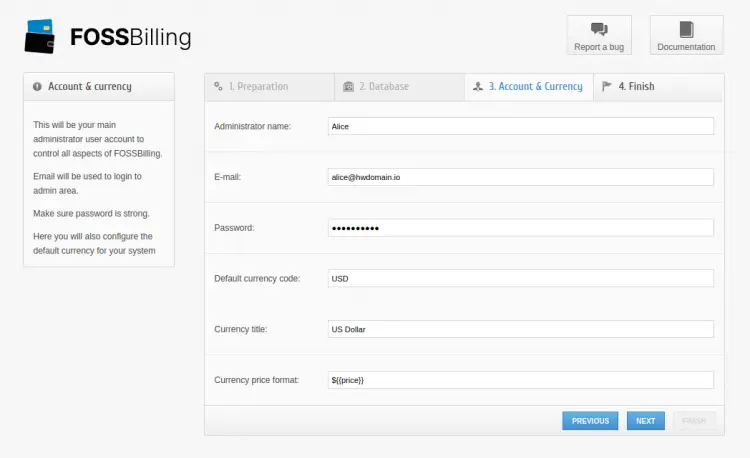Click the PREVIOUS button
The width and height of the screenshot is (750, 458).
point(590,421)
